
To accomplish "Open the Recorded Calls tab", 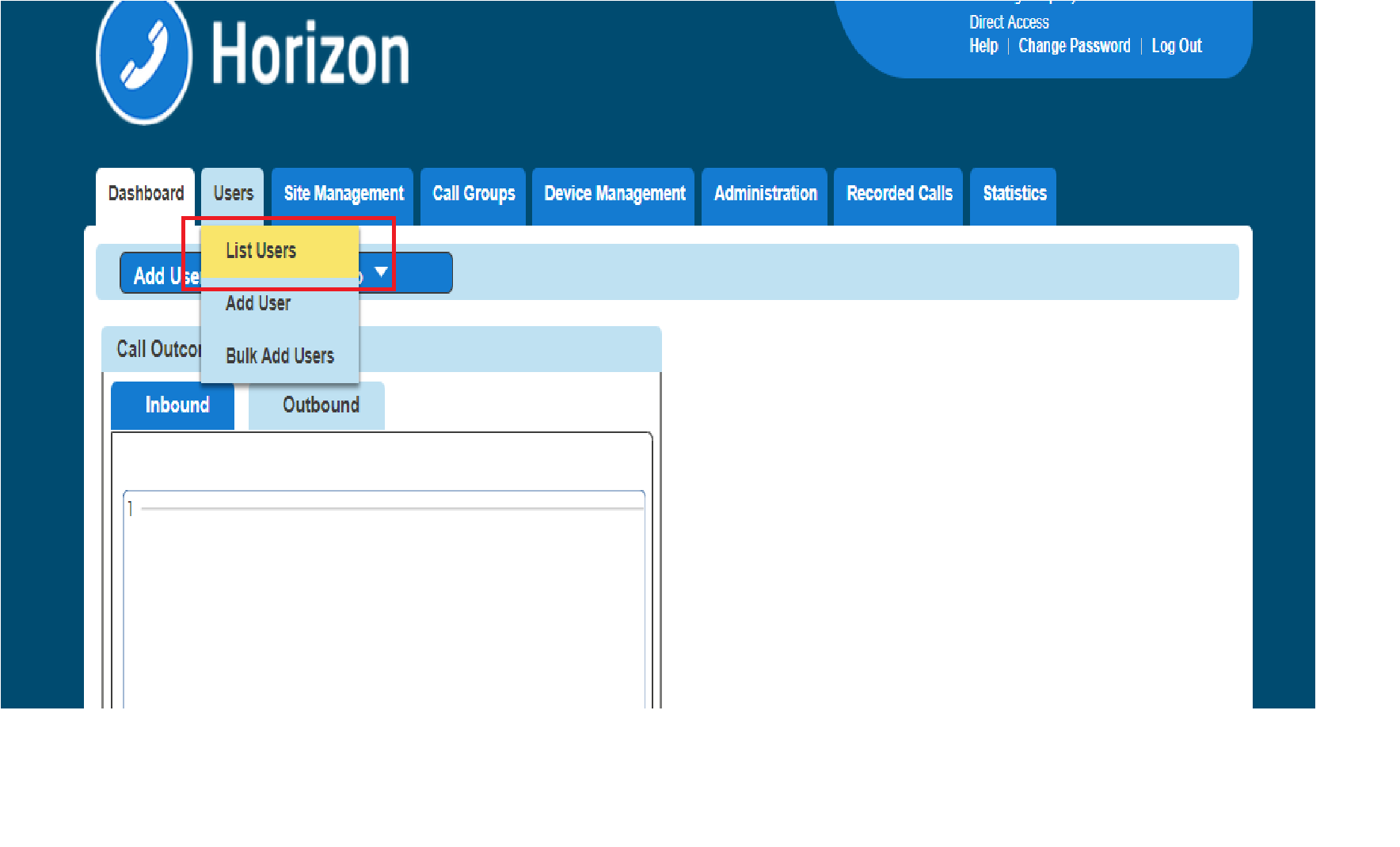I will 899,195.
